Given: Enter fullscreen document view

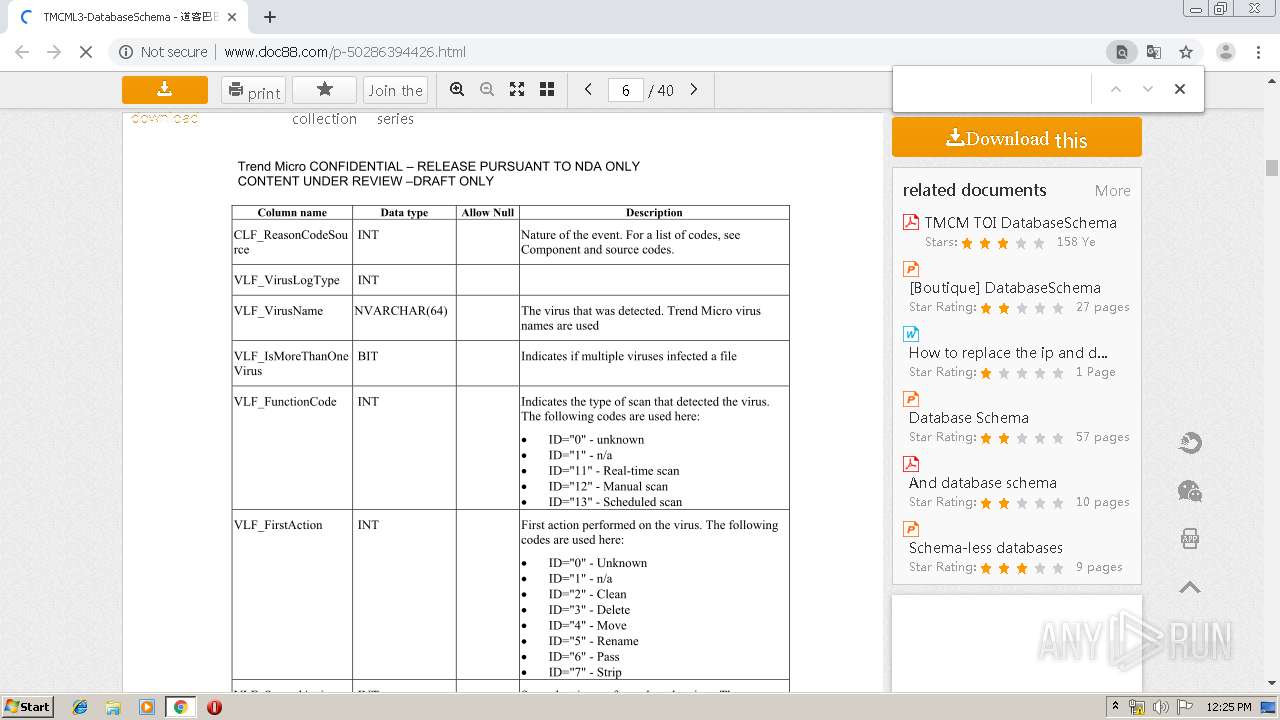Looking at the screenshot, I should point(517,90).
